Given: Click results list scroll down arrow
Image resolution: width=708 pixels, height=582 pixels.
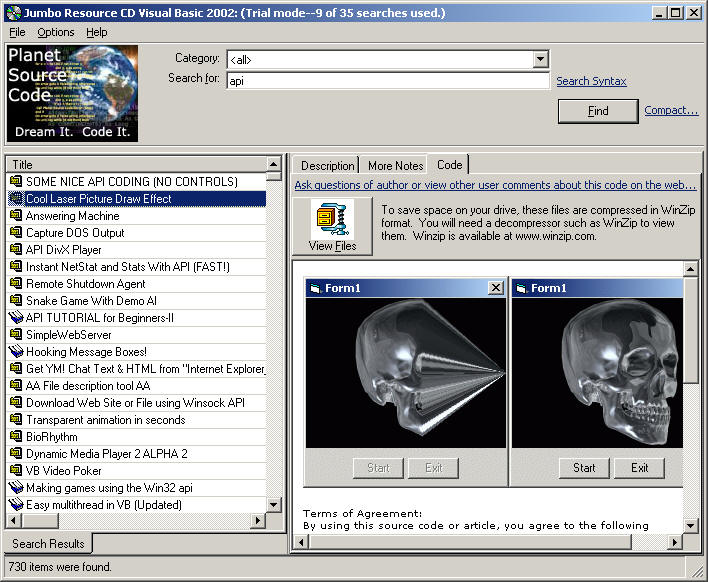Looking at the screenshot, I should coord(273,504).
